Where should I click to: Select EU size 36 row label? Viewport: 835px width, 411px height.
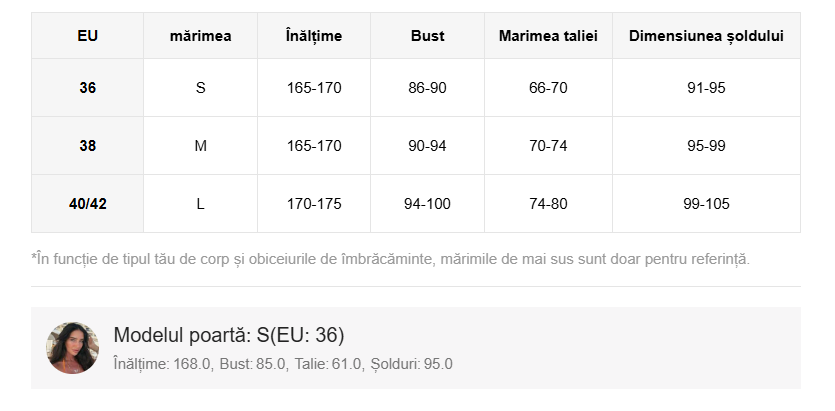(87, 88)
